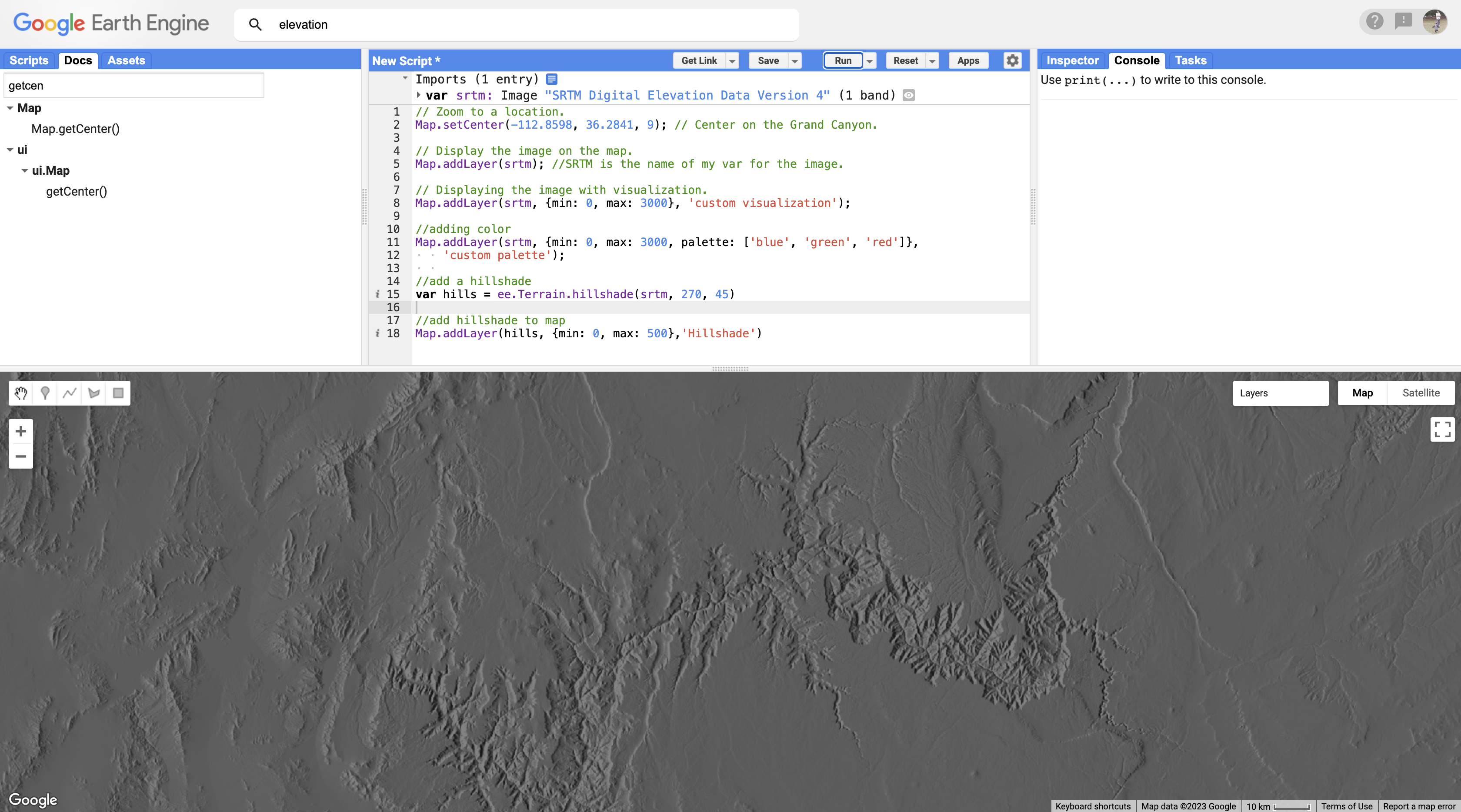Select the add marker tool
The height and width of the screenshot is (812, 1461).
(x=45, y=393)
